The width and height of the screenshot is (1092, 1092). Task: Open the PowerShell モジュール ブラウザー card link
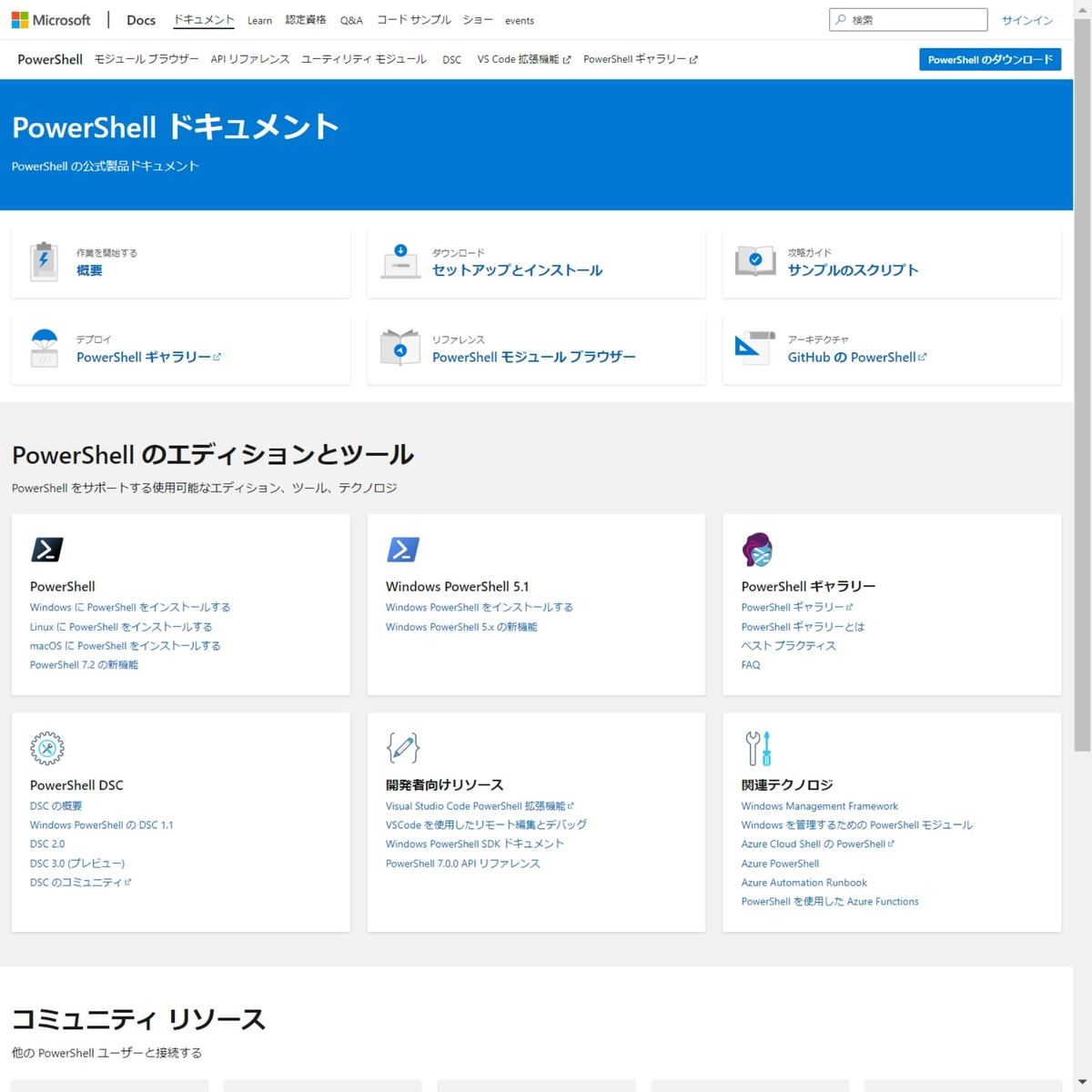[534, 357]
